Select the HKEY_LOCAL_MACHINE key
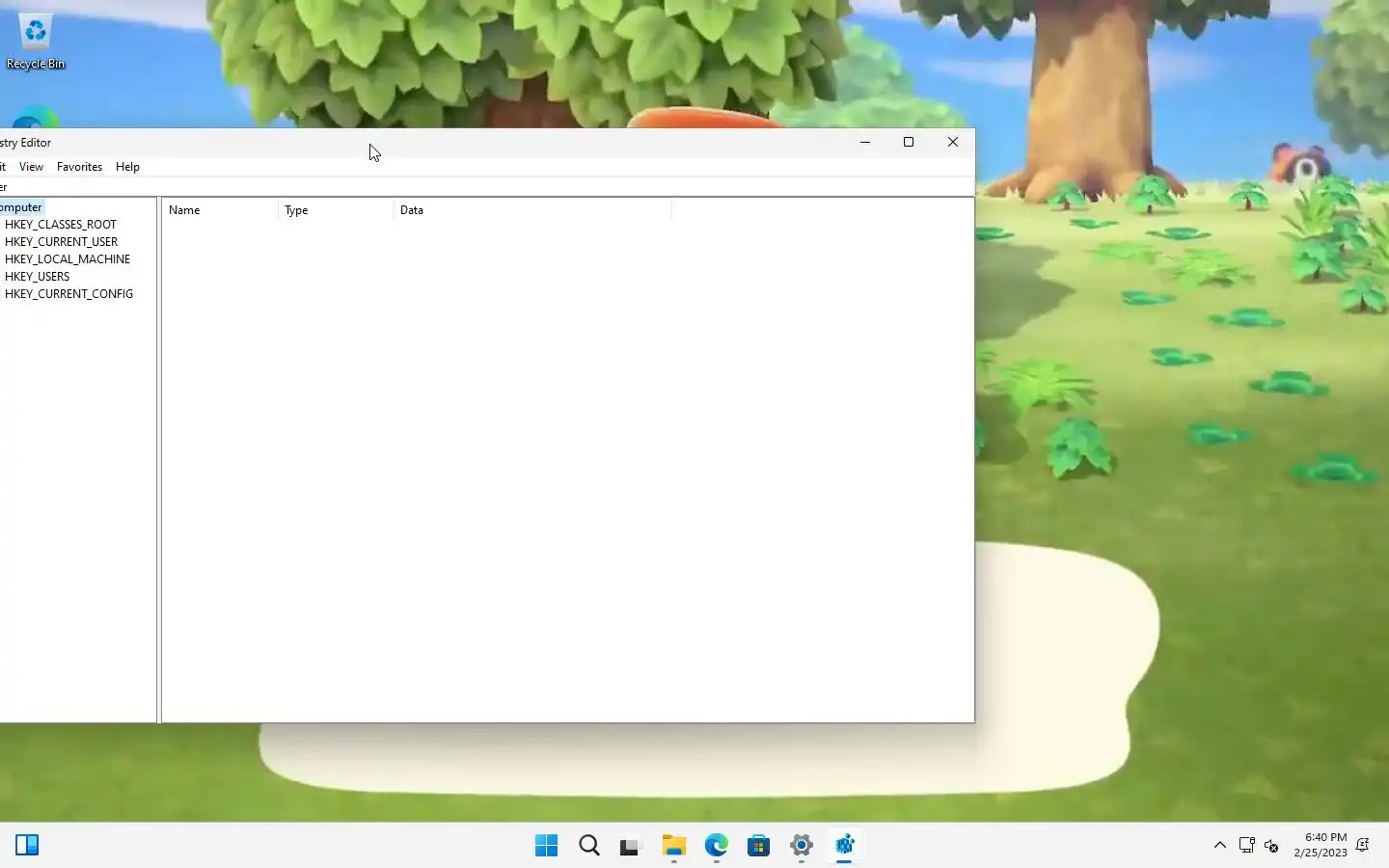Image resolution: width=1389 pixels, height=868 pixels. pos(68,259)
